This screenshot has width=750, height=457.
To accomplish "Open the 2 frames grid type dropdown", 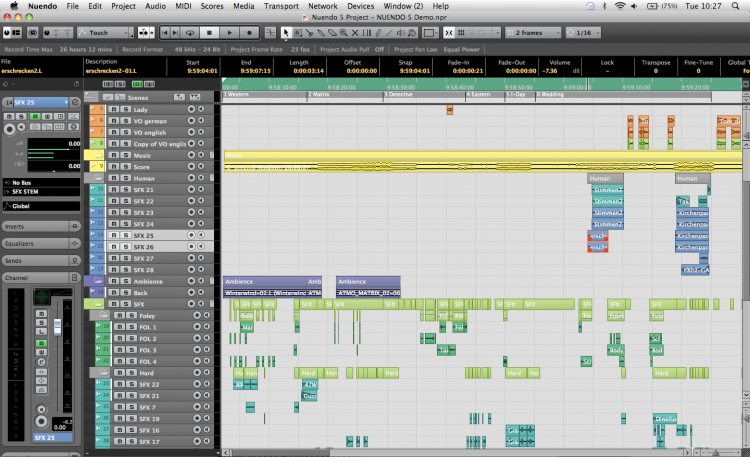I will point(533,33).
